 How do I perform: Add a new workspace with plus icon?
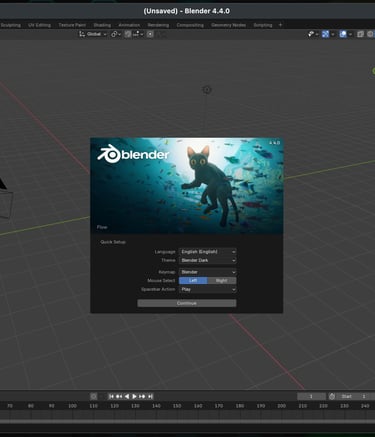coord(280,25)
